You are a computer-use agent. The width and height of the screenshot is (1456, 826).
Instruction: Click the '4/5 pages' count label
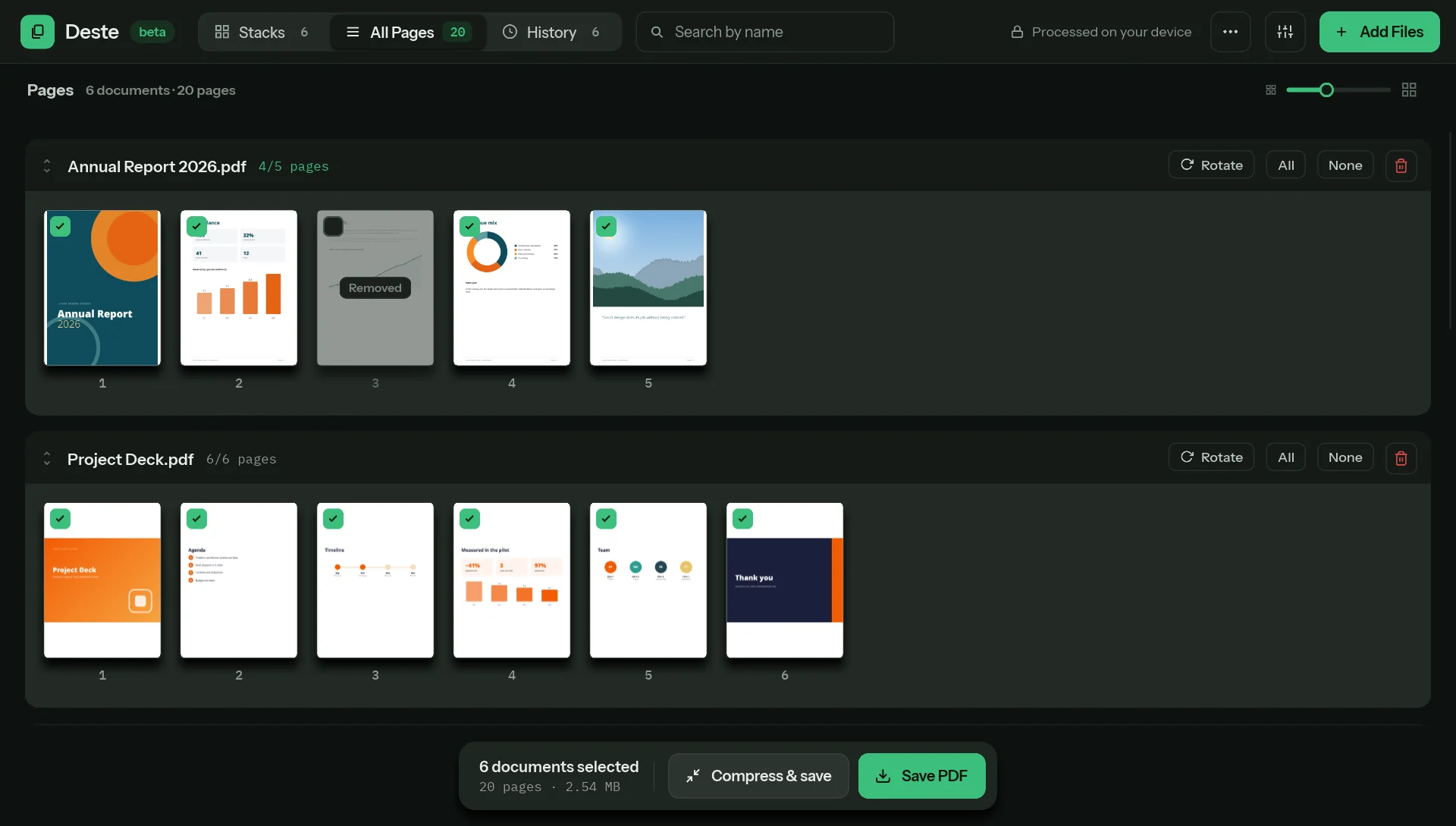(x=293, y=166)
